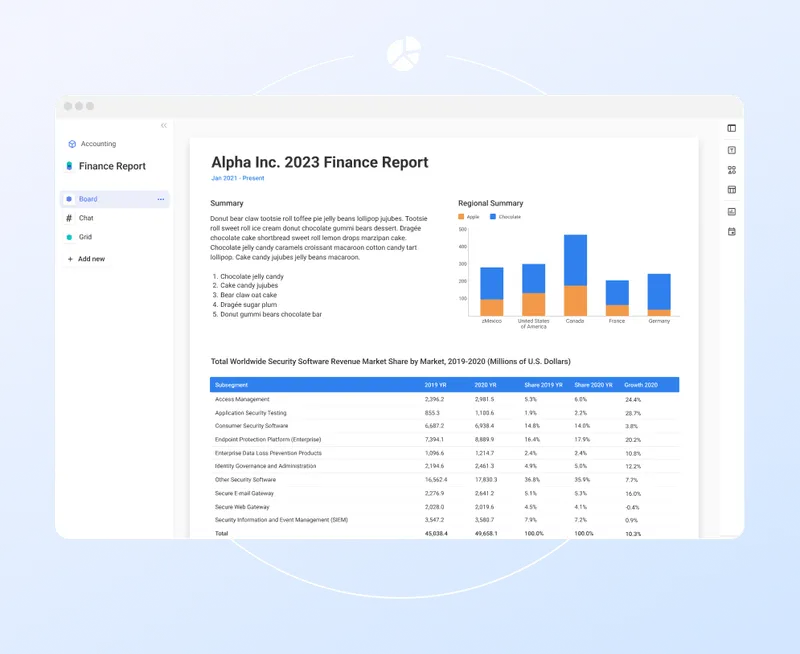Click the plus icon beside Add new

70,259
